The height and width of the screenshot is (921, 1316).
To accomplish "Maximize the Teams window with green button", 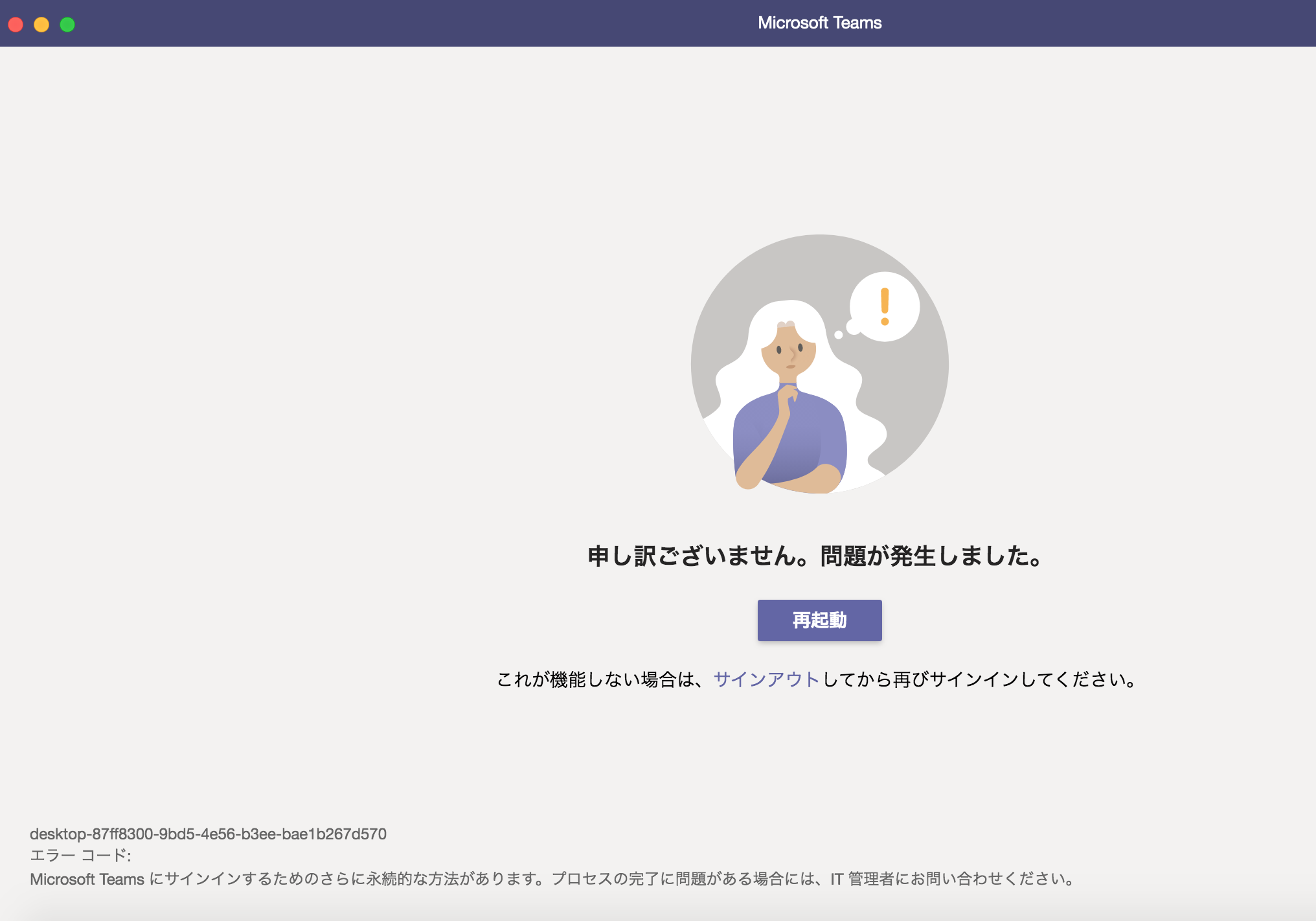I will 67,25.
